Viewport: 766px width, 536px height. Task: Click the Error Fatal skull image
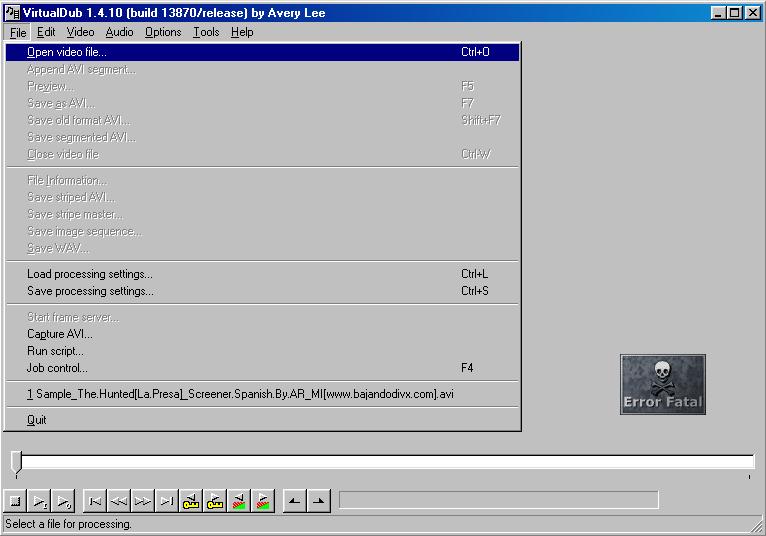(x=663, y=385)
